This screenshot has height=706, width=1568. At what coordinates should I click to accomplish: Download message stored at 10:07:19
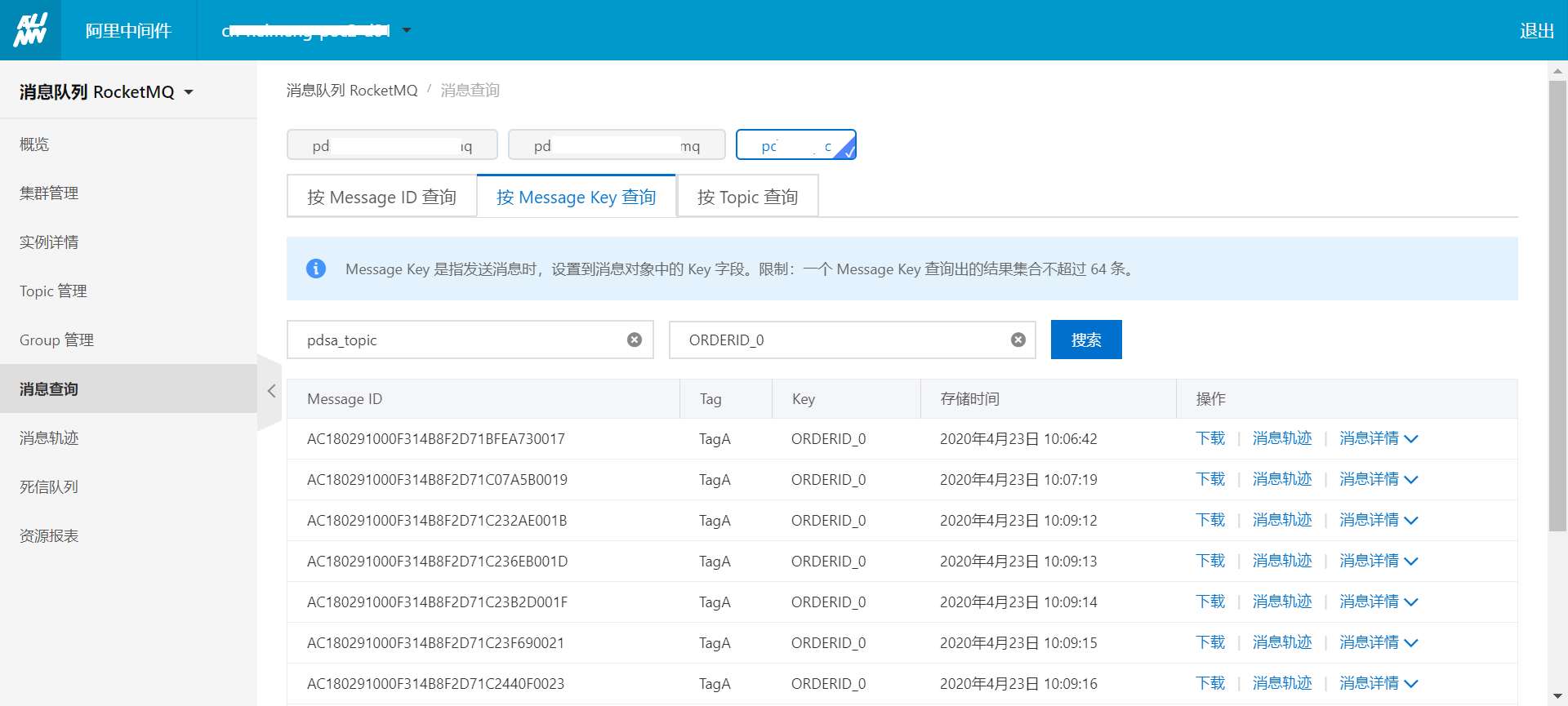(x=1210, y=479)
